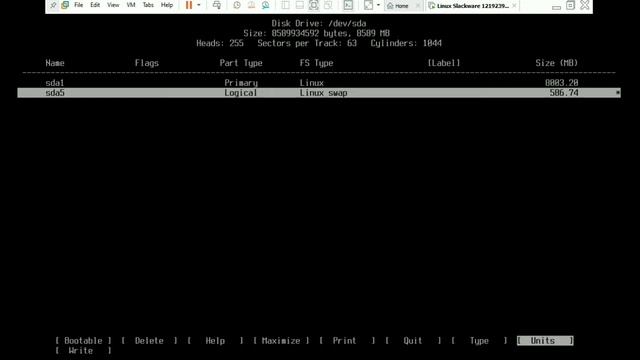Screen dimensions: 640x360
Task: Click the unity mode icon
Action: [x=328, y=5]
